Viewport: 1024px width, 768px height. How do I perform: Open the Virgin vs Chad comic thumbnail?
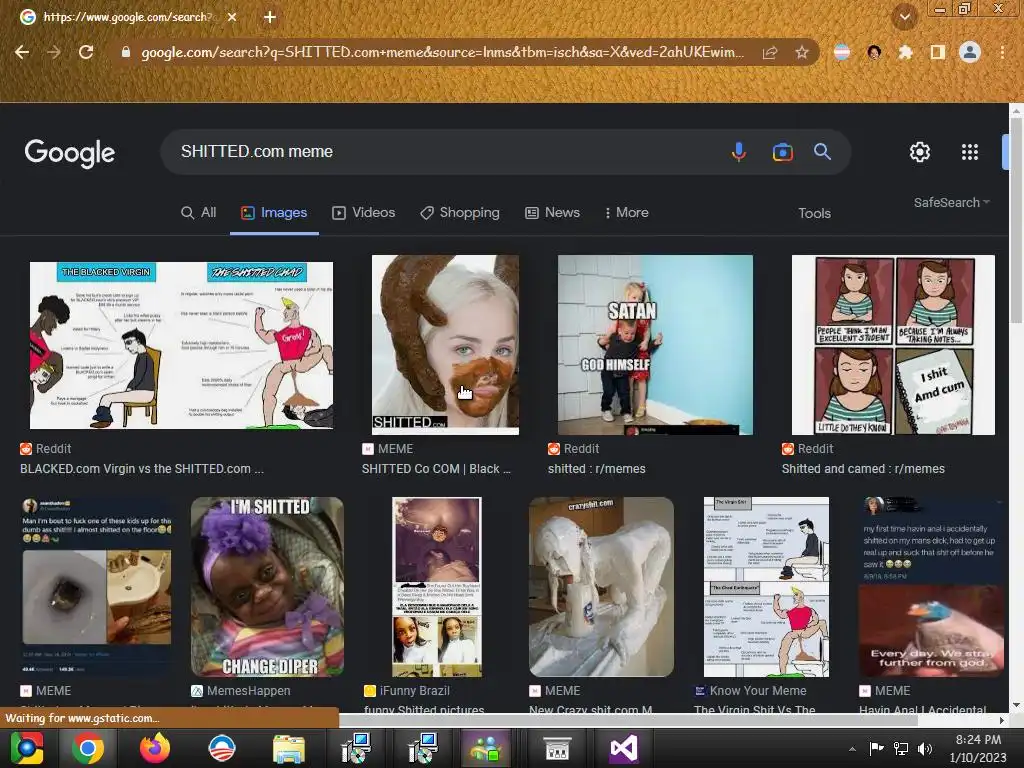182,345
